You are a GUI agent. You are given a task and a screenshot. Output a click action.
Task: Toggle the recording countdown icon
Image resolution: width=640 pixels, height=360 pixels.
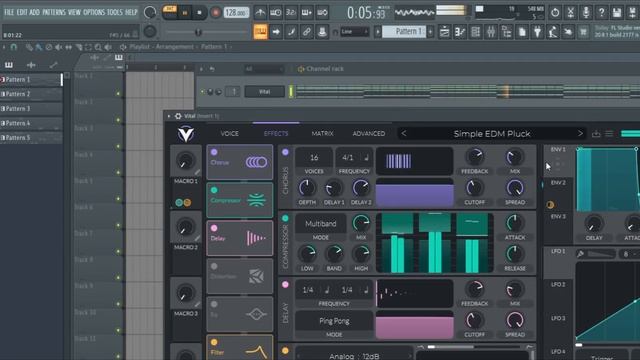291,13
